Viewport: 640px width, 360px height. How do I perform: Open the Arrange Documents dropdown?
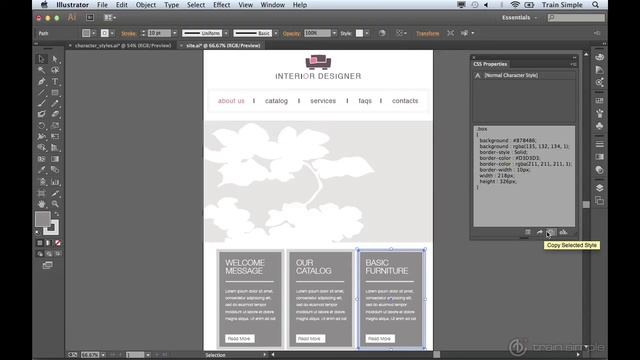click(110, 18)
